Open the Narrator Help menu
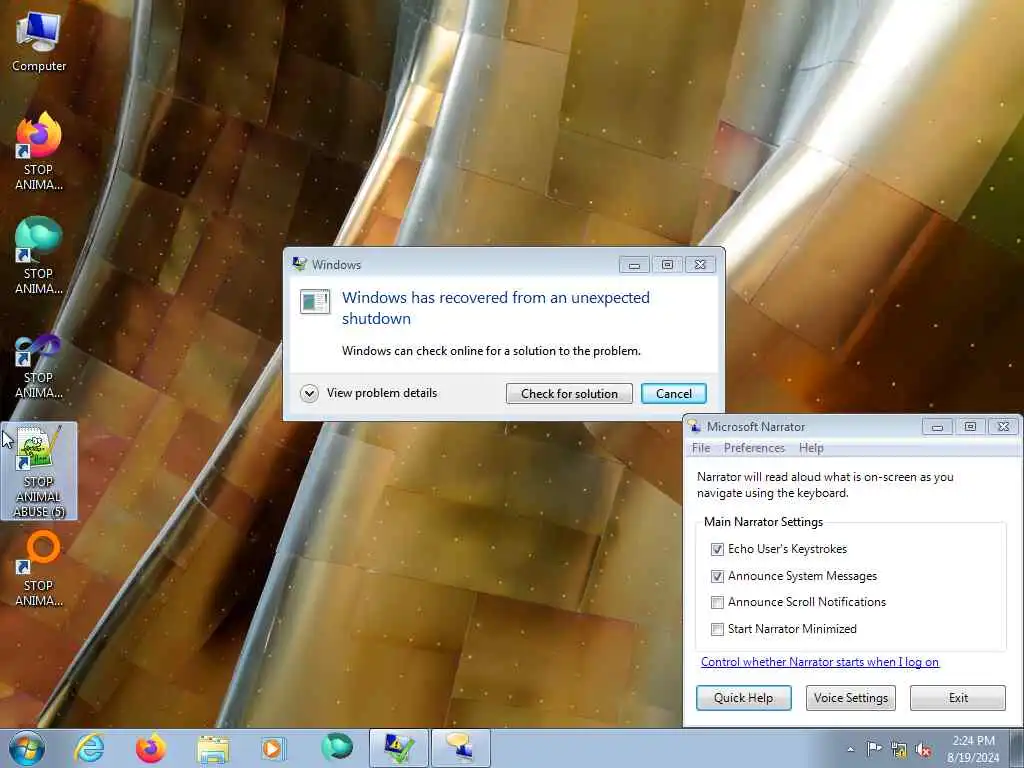This screenshot has height=768, width=1024. (811, 448)
